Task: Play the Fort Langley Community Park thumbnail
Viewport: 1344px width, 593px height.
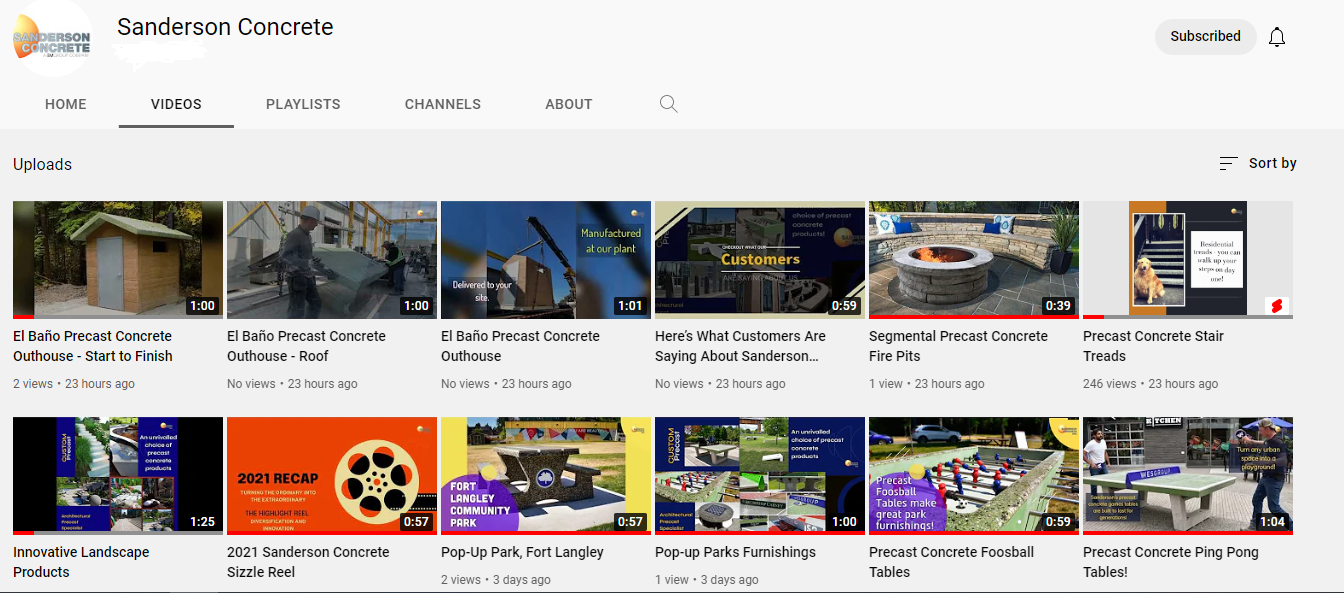Action: [546, 476]
